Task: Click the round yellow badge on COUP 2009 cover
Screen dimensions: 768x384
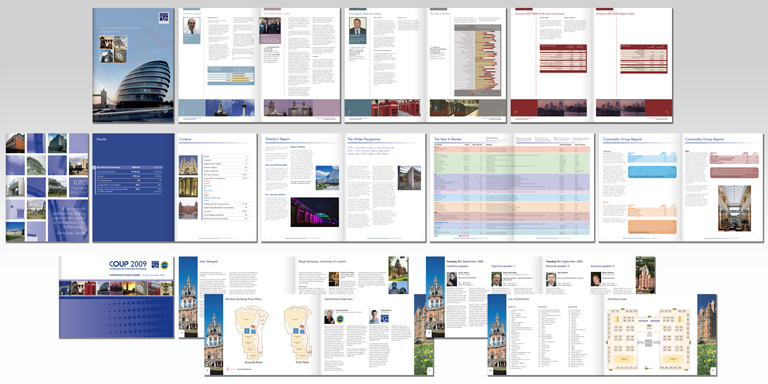Action: tap(165, 265)
